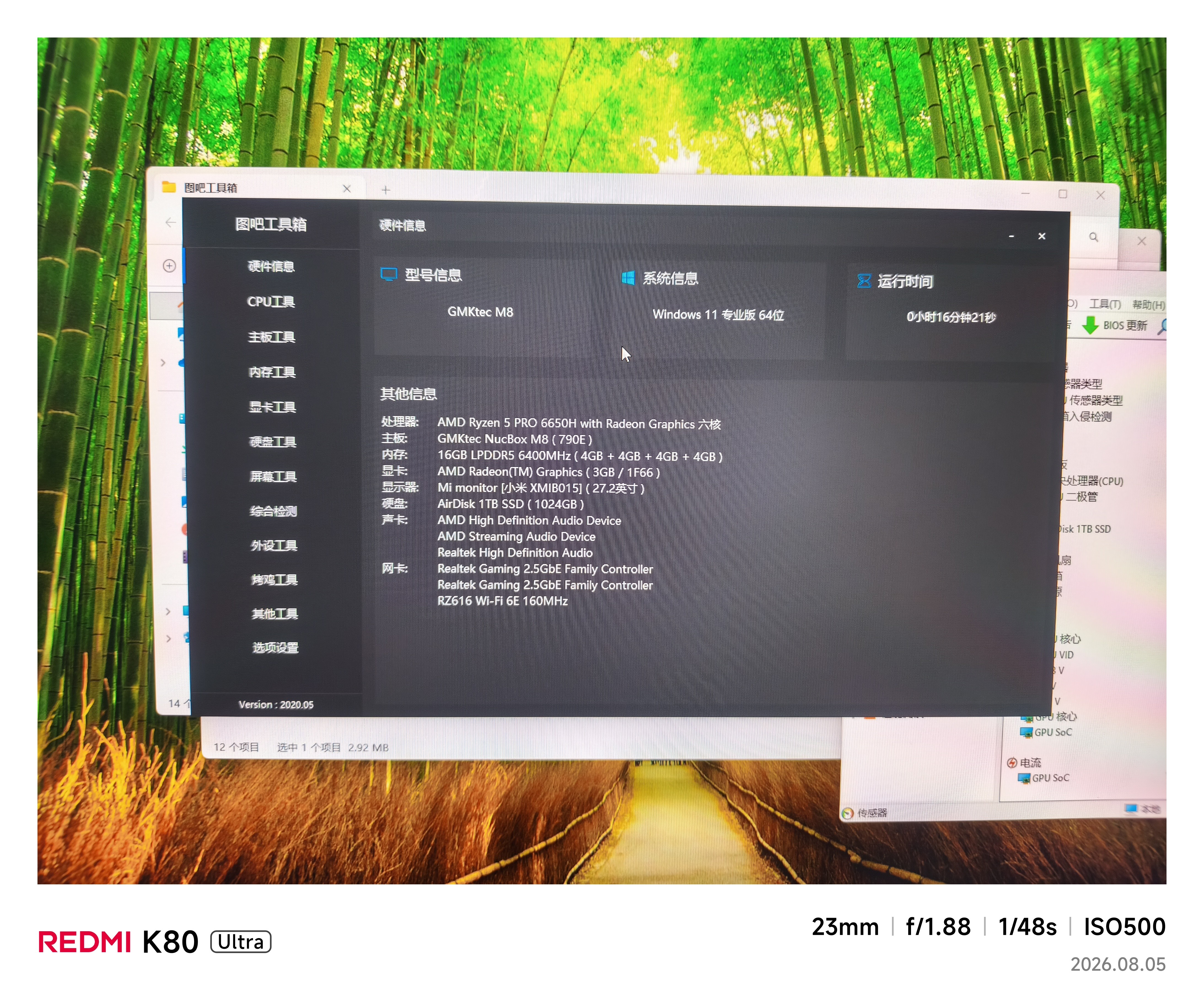The image size is (1204, 1004).
Task: Maximize the Explorer window behind
Action: 1062,194
